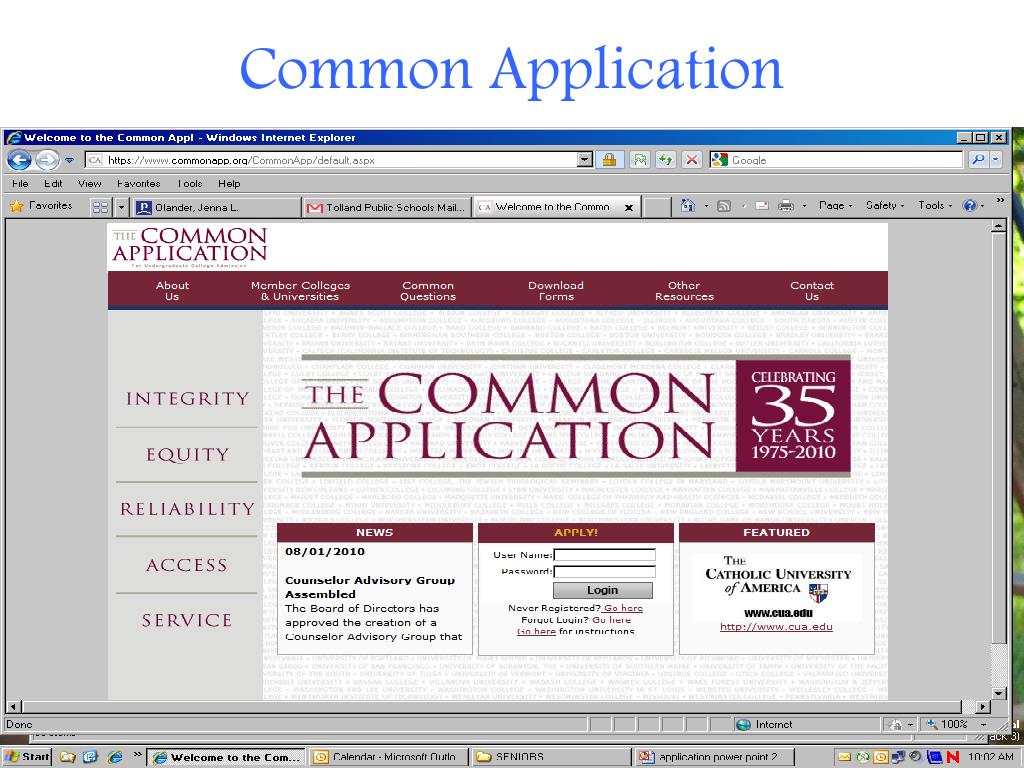Switch to the Olander, Jenna L. tab
Screen dimensions: 1024x768
coord(215,207)
